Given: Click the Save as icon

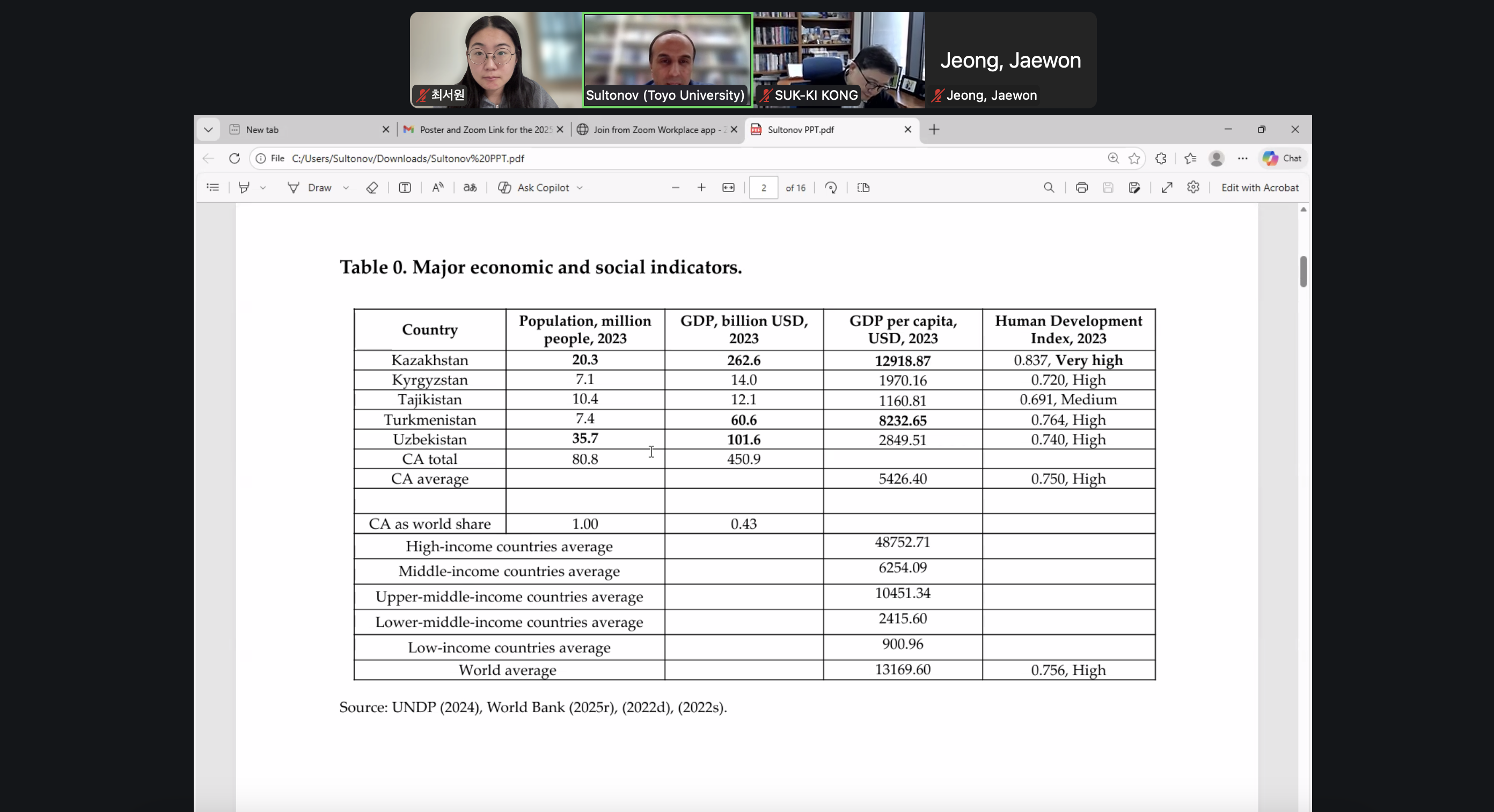Looking at the screenshot, I should 1134,188.
